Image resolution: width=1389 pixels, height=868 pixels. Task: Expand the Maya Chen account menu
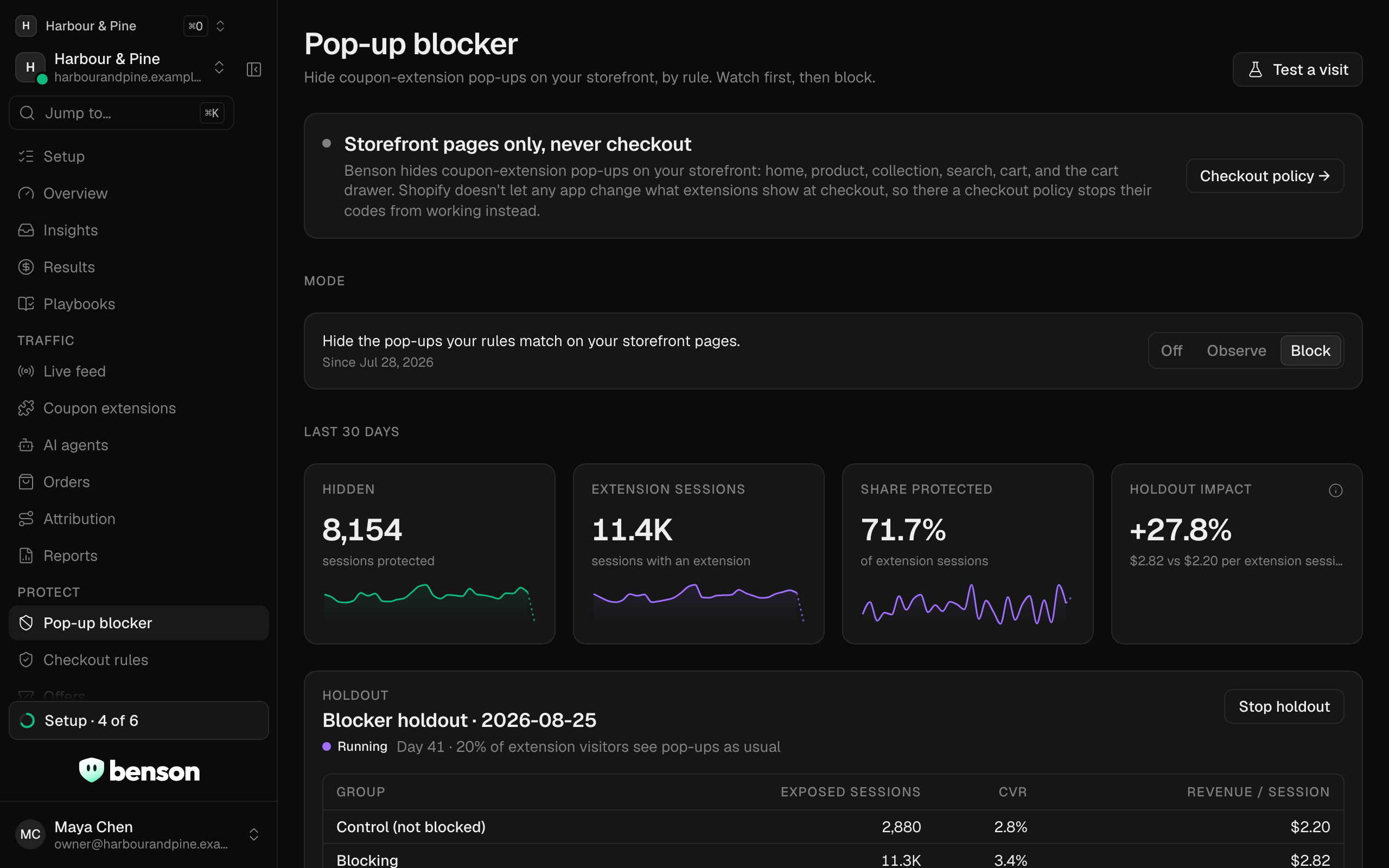(254, 834)
